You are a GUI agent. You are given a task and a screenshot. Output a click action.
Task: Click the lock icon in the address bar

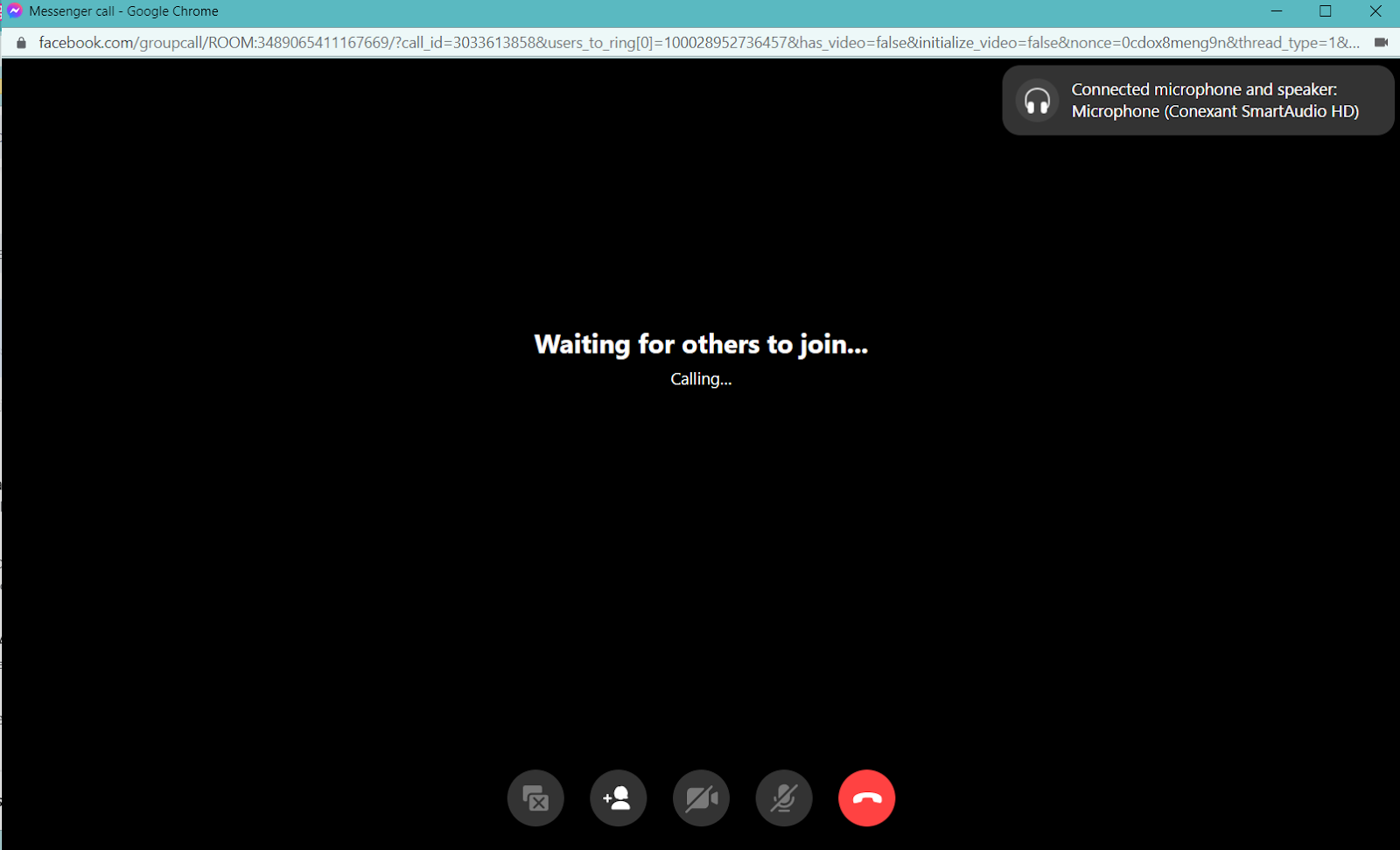(21, 42)
